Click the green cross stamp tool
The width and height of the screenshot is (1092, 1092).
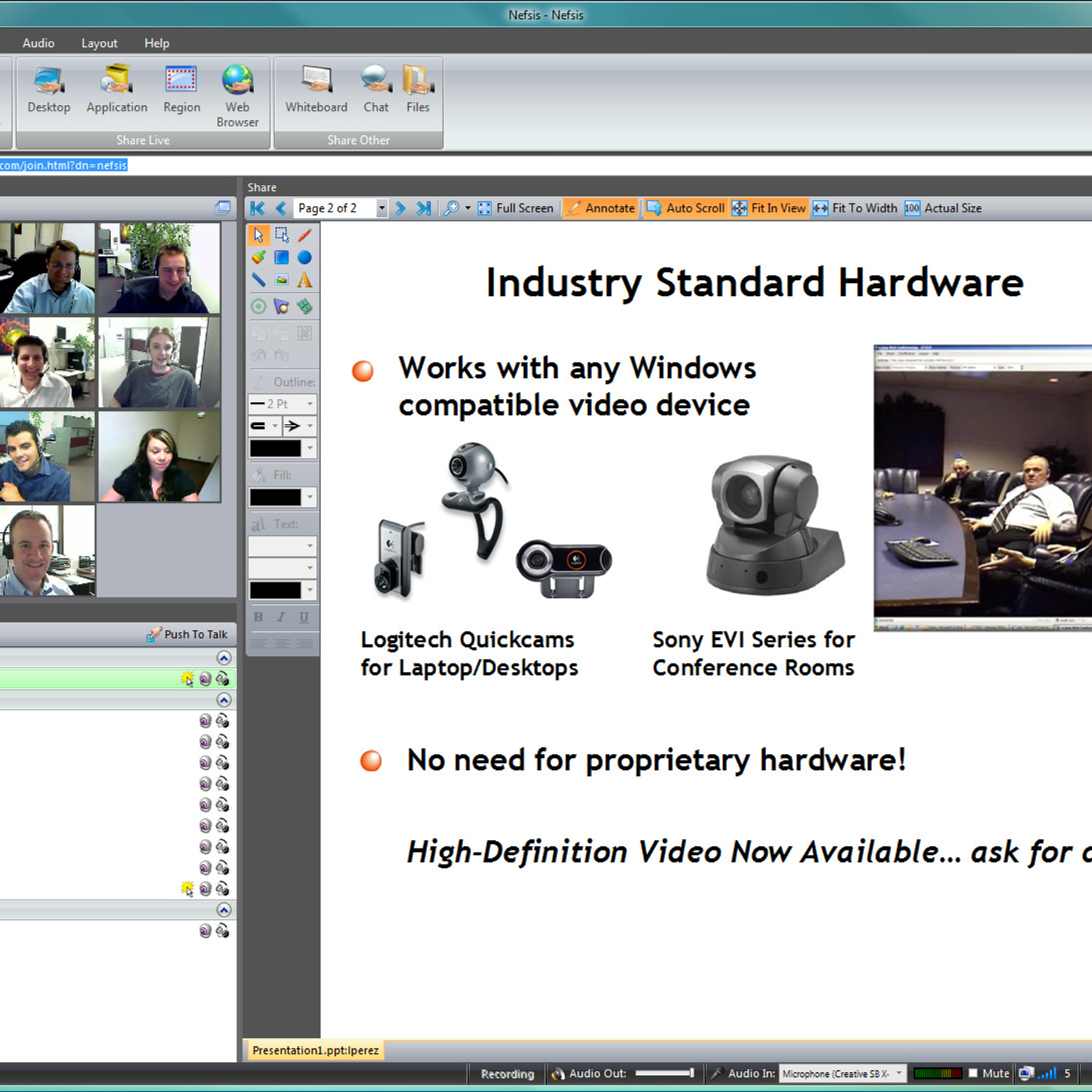pos(304,306)
